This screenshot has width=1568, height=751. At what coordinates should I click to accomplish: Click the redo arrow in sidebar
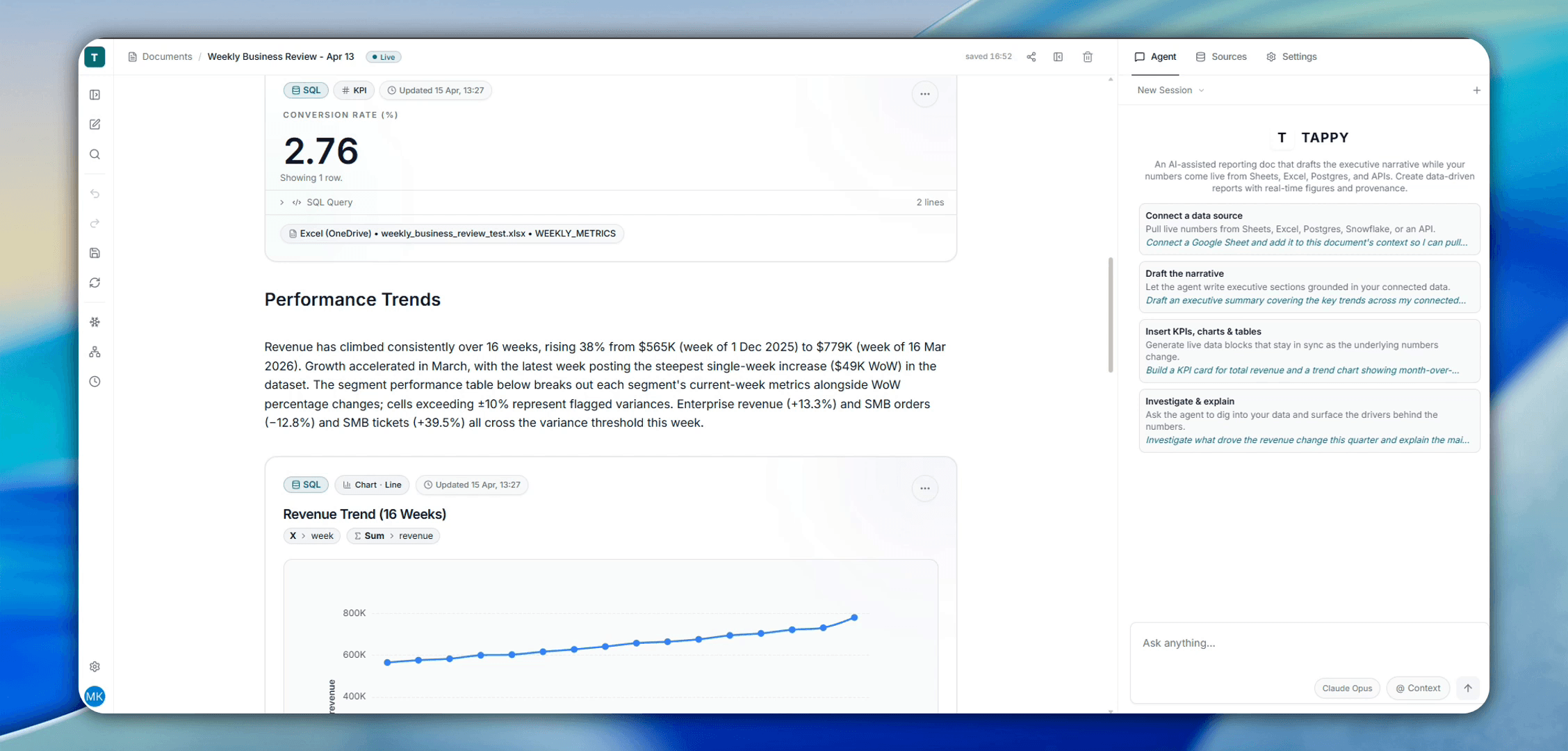pos(95,223)
